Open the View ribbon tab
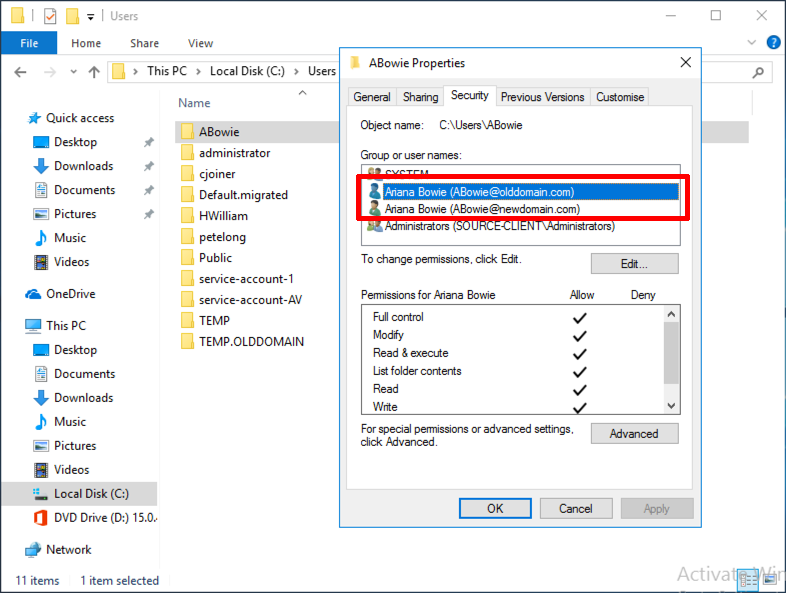Screen dimensions: 786x593 [x=200, y=43]
